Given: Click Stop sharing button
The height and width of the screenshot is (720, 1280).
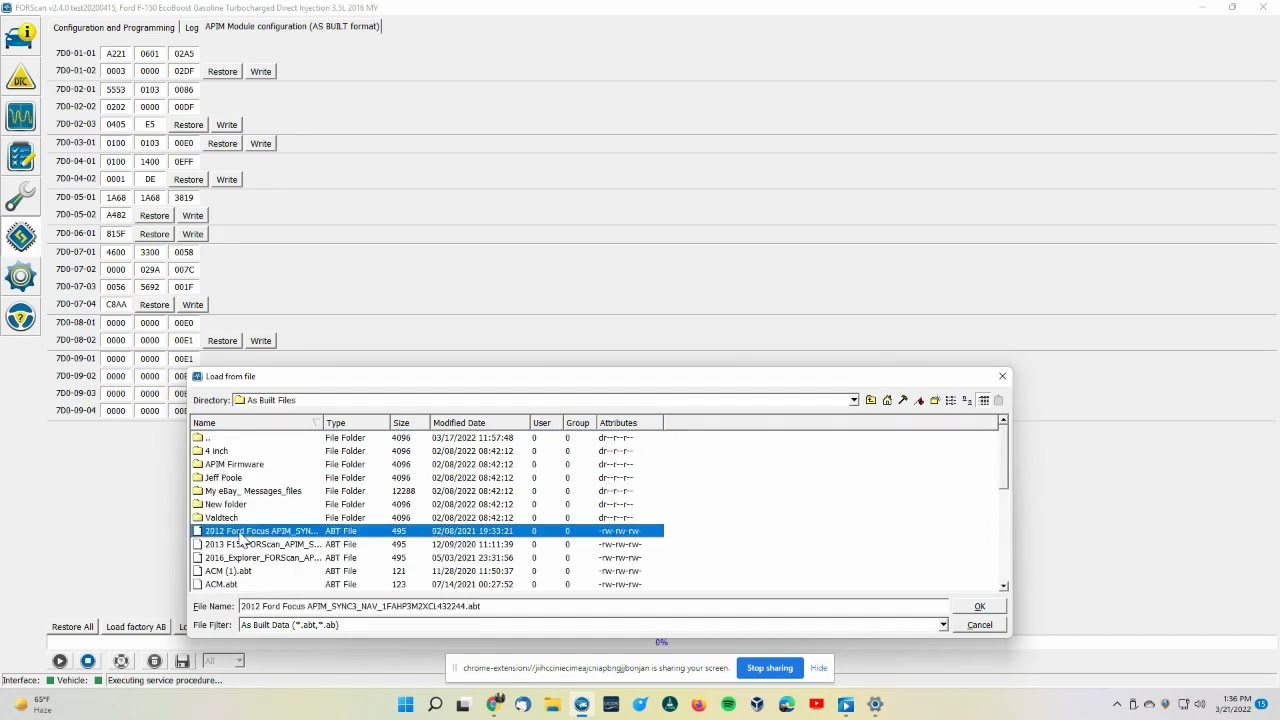Looking at the screenshot, I should 770,668.
